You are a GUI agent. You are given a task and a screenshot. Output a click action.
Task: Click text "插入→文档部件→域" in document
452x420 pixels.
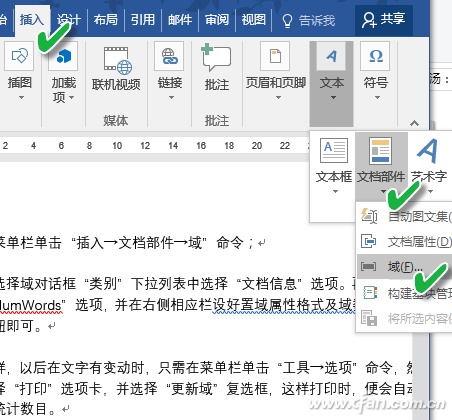139,242
